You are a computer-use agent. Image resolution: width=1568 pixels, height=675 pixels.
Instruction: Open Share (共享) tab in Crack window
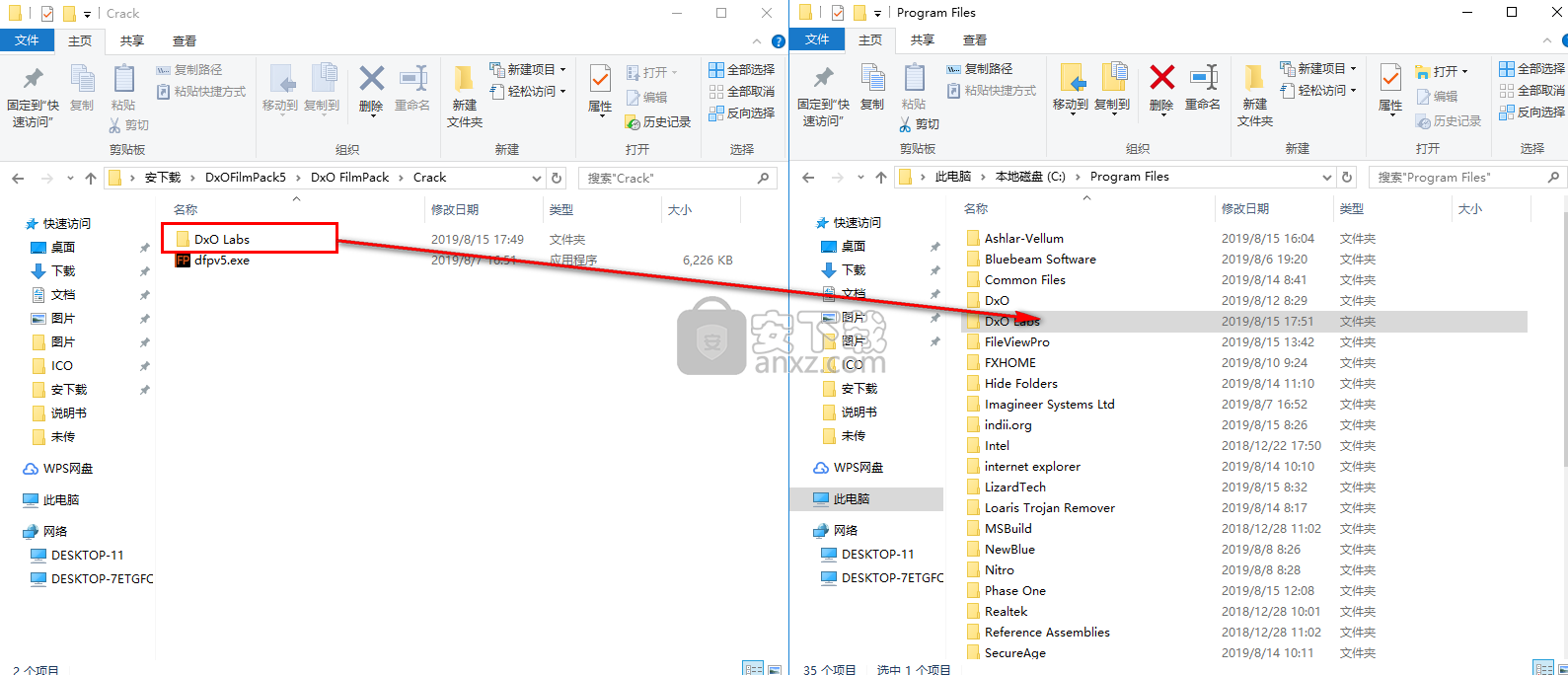point(132,40)
